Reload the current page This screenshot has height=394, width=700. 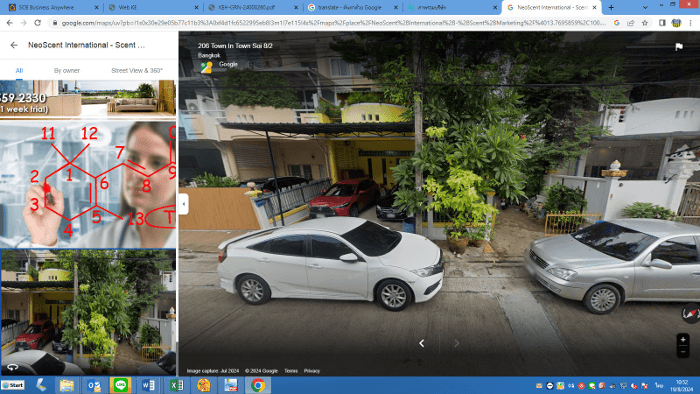pyautogui.click(x=38, y=23)
